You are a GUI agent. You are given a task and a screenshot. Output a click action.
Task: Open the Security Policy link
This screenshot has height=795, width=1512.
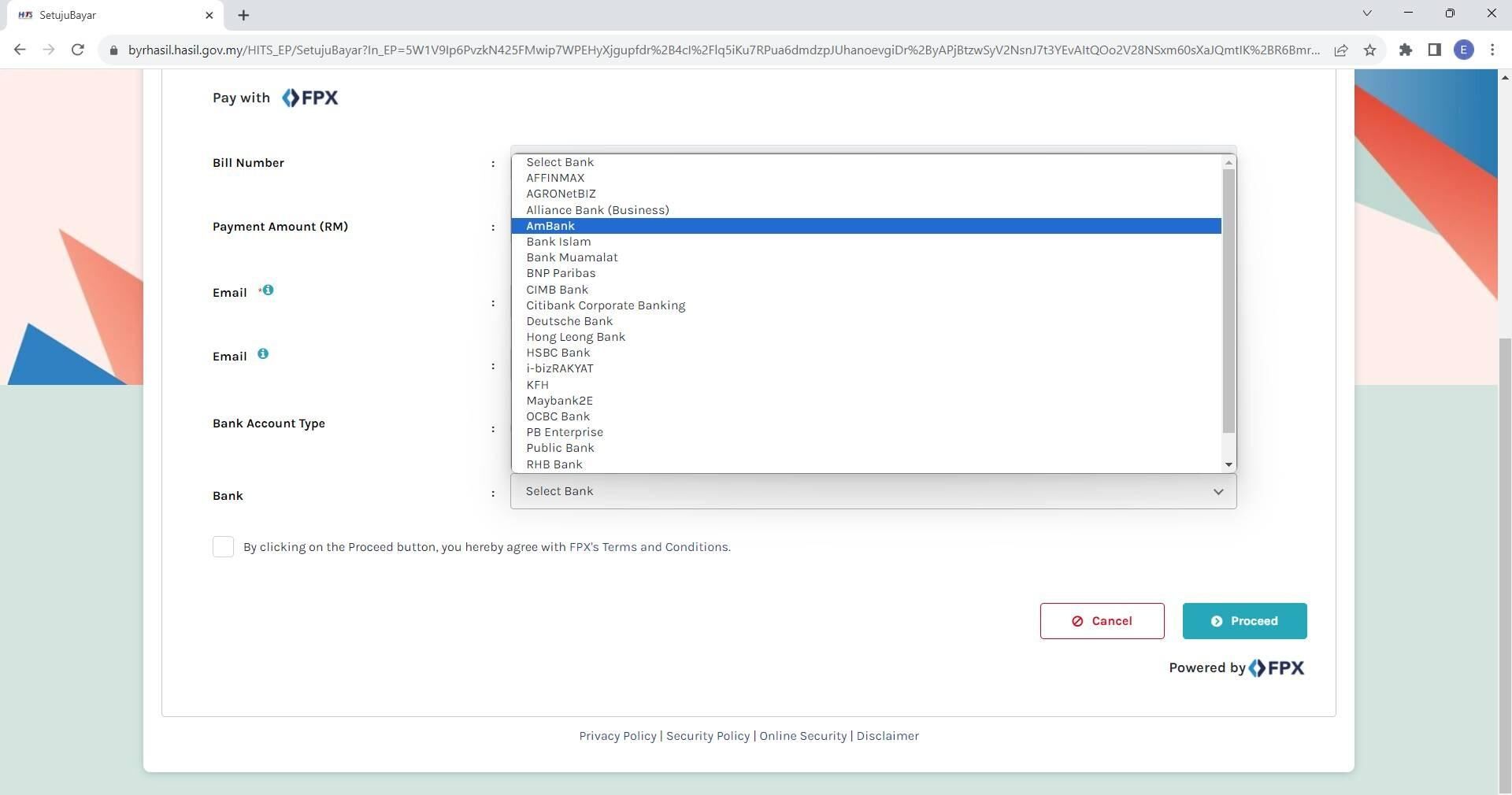coord(708,736)
